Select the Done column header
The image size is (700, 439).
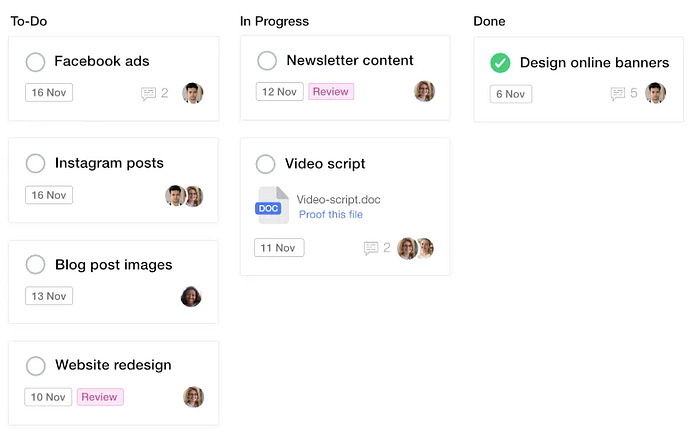pyautogui.click(x=489, y=21)
